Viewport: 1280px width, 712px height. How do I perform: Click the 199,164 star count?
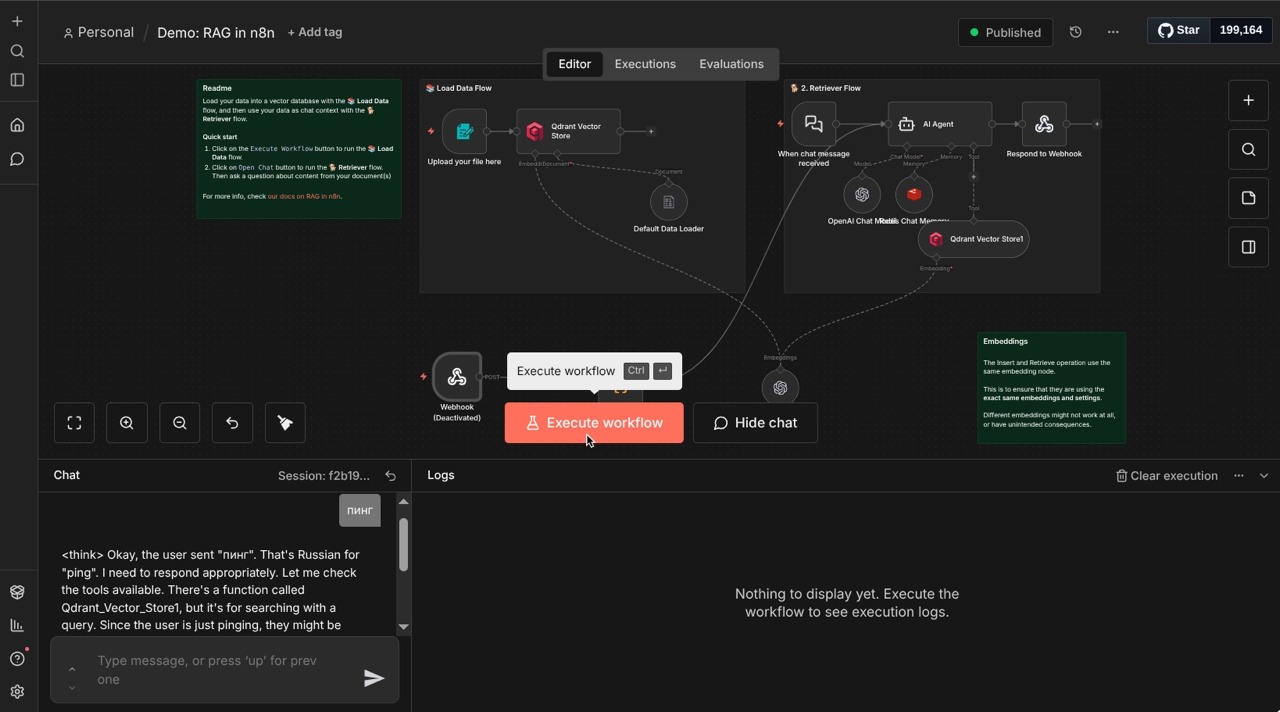pos(1241,30)
